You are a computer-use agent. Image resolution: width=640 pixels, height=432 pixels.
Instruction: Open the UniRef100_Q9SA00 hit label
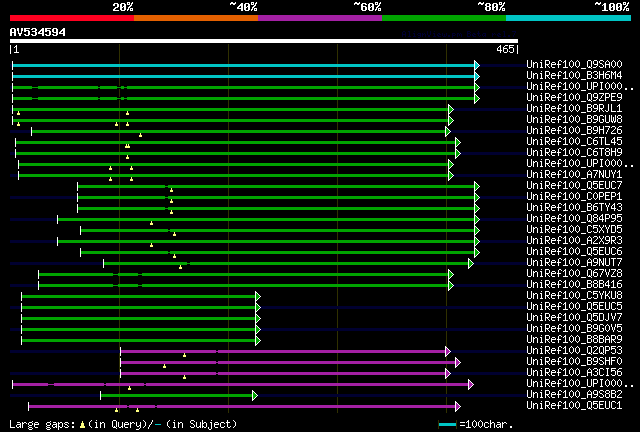pos(574,64)
